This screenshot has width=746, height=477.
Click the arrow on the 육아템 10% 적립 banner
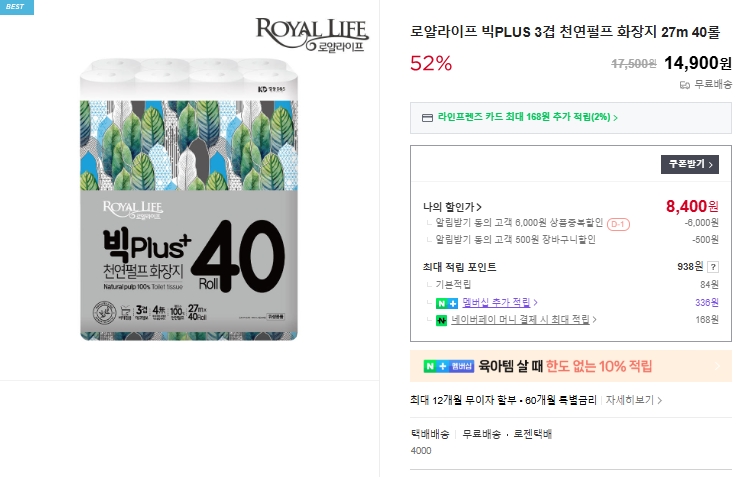pos(717,366)
